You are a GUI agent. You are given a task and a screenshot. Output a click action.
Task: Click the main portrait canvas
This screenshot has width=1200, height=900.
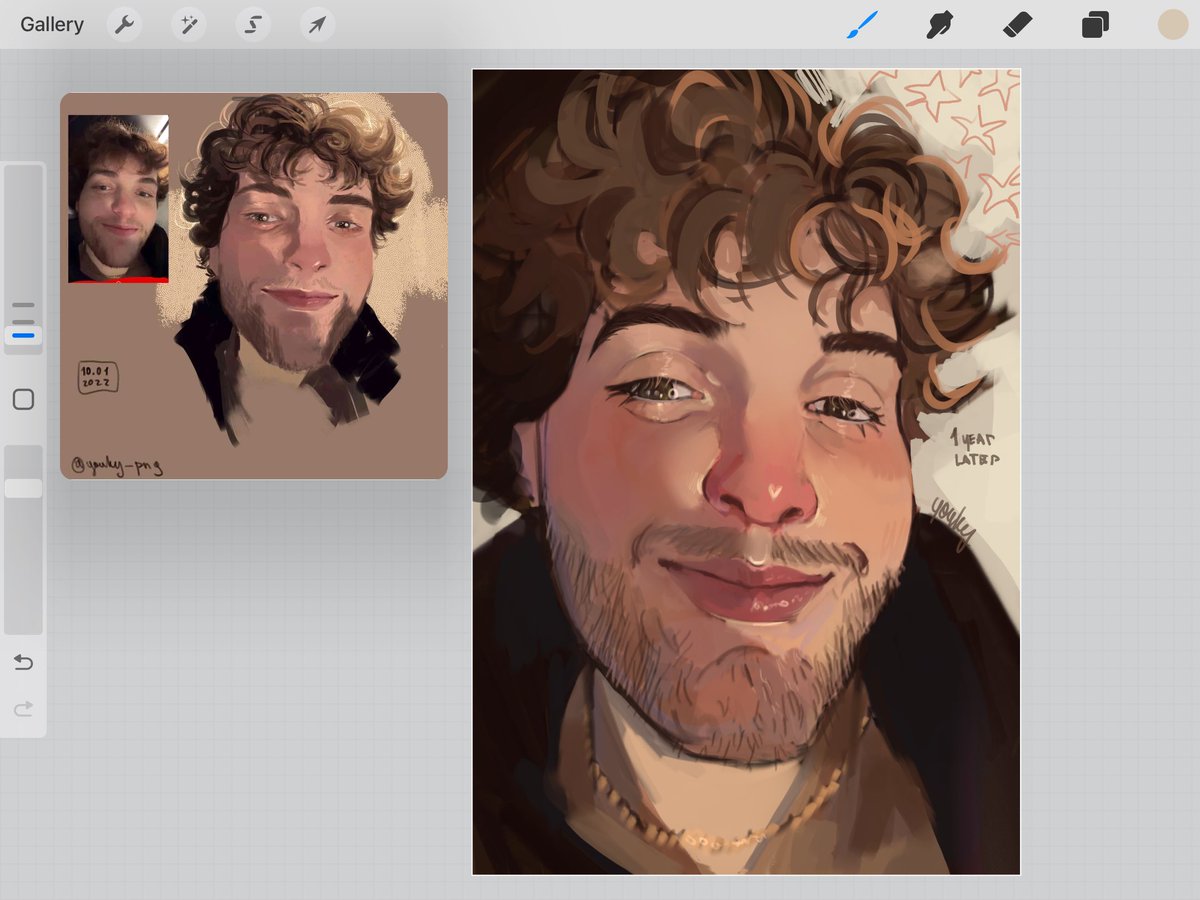(x=746, y=472)
